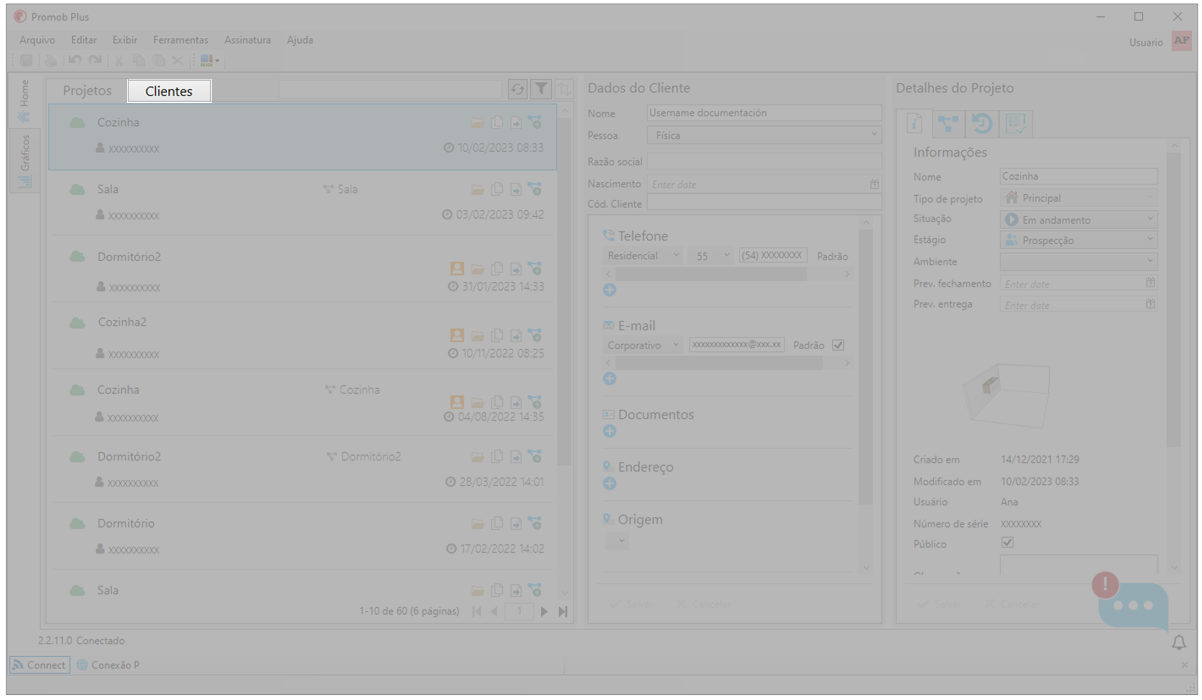
Task: Expand the Estágio Prospecção dropdown
Action: 1078,240
